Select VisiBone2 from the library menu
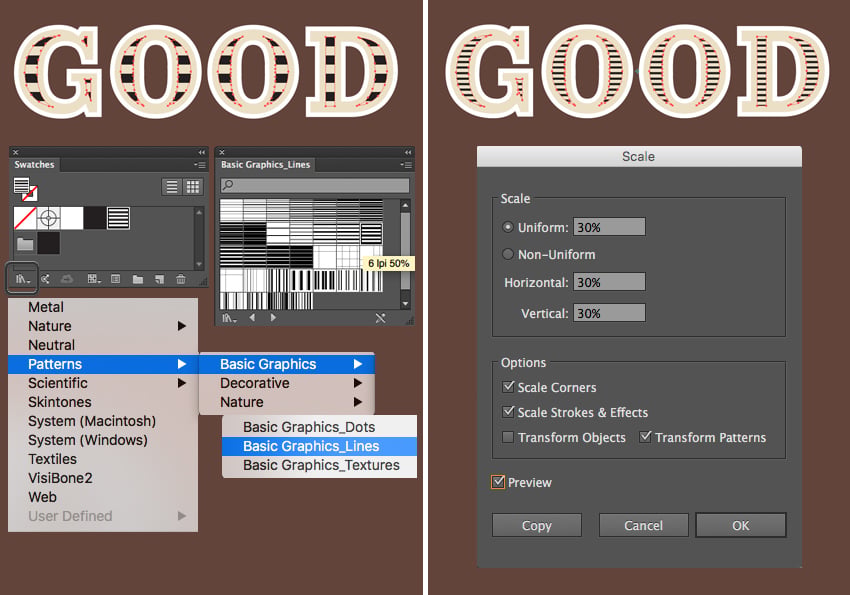The width and height of the screenshot is (850, 595). pyautogui.click(x=103, y=478)
